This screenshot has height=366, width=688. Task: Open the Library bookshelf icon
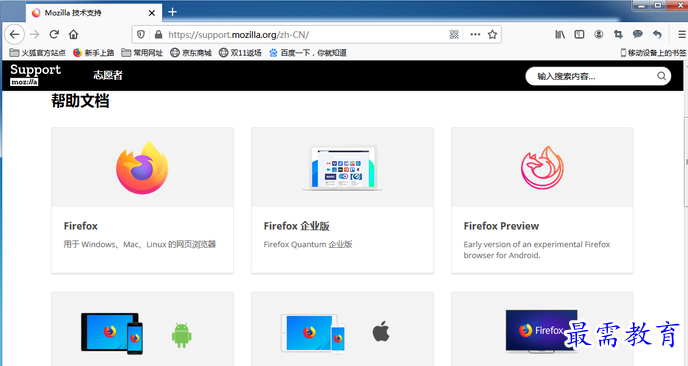[x=560, y=34]
